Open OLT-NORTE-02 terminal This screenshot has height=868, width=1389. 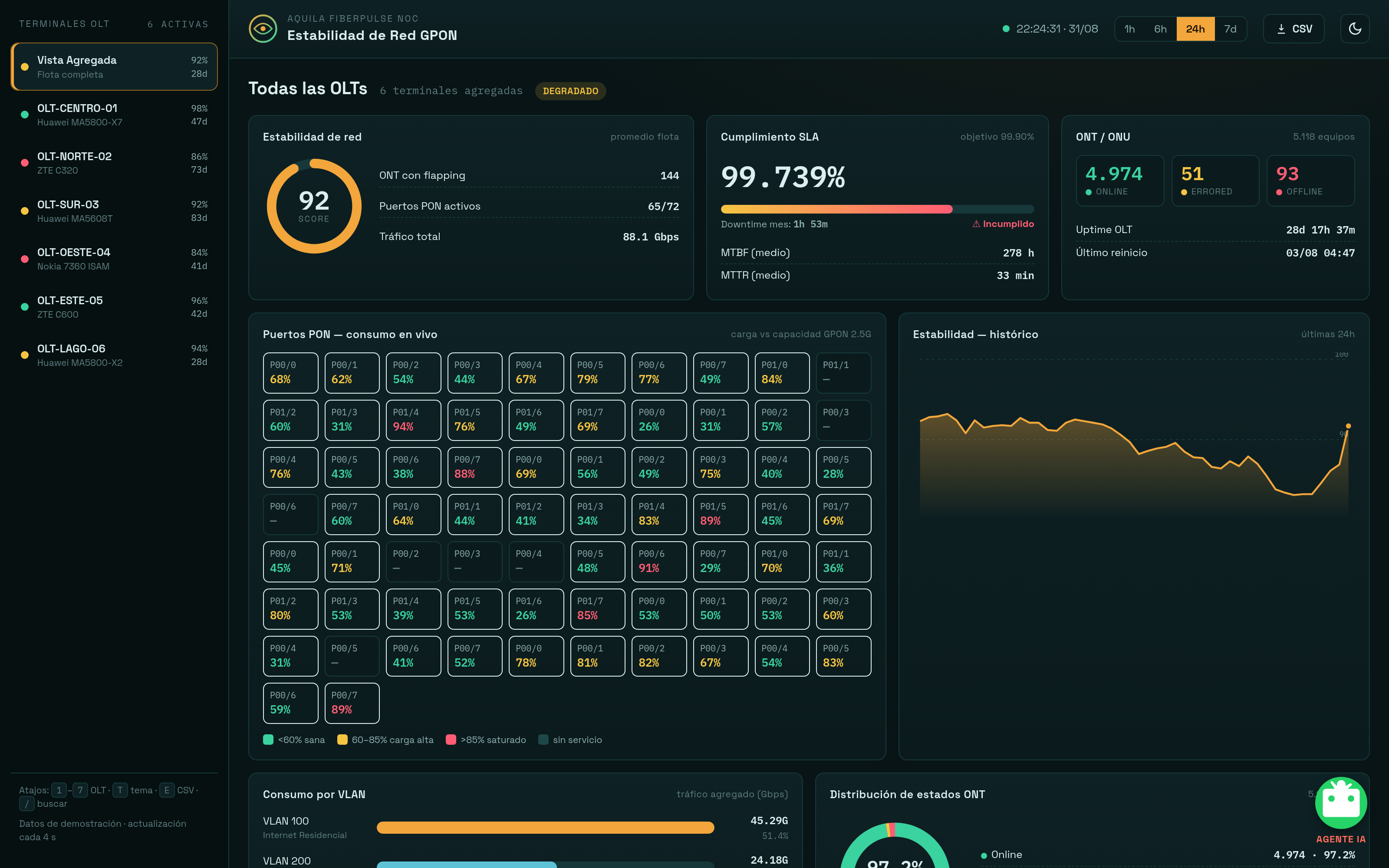(x=114, y=163)
